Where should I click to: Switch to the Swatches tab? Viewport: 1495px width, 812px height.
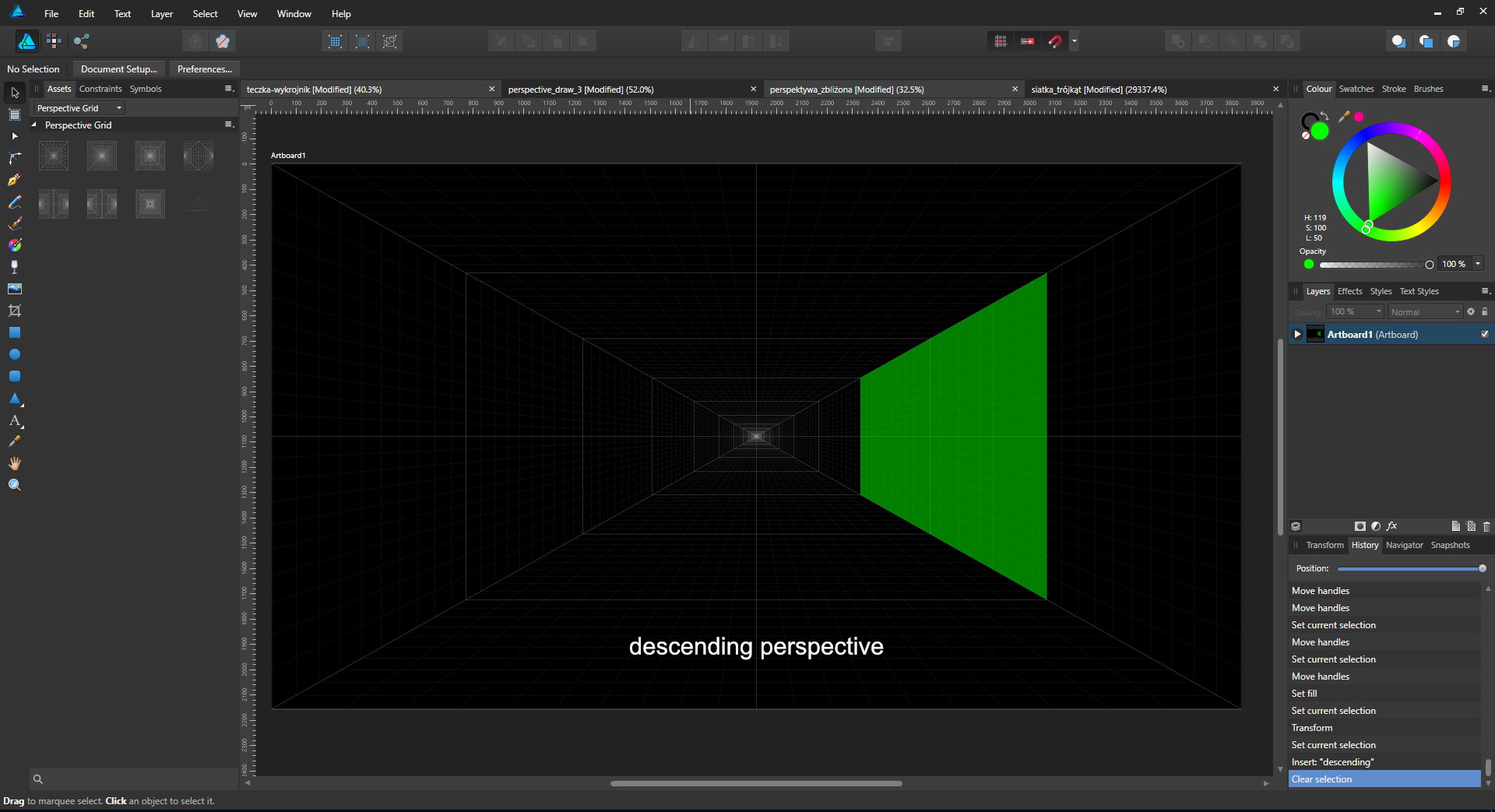click(1356, 89)
